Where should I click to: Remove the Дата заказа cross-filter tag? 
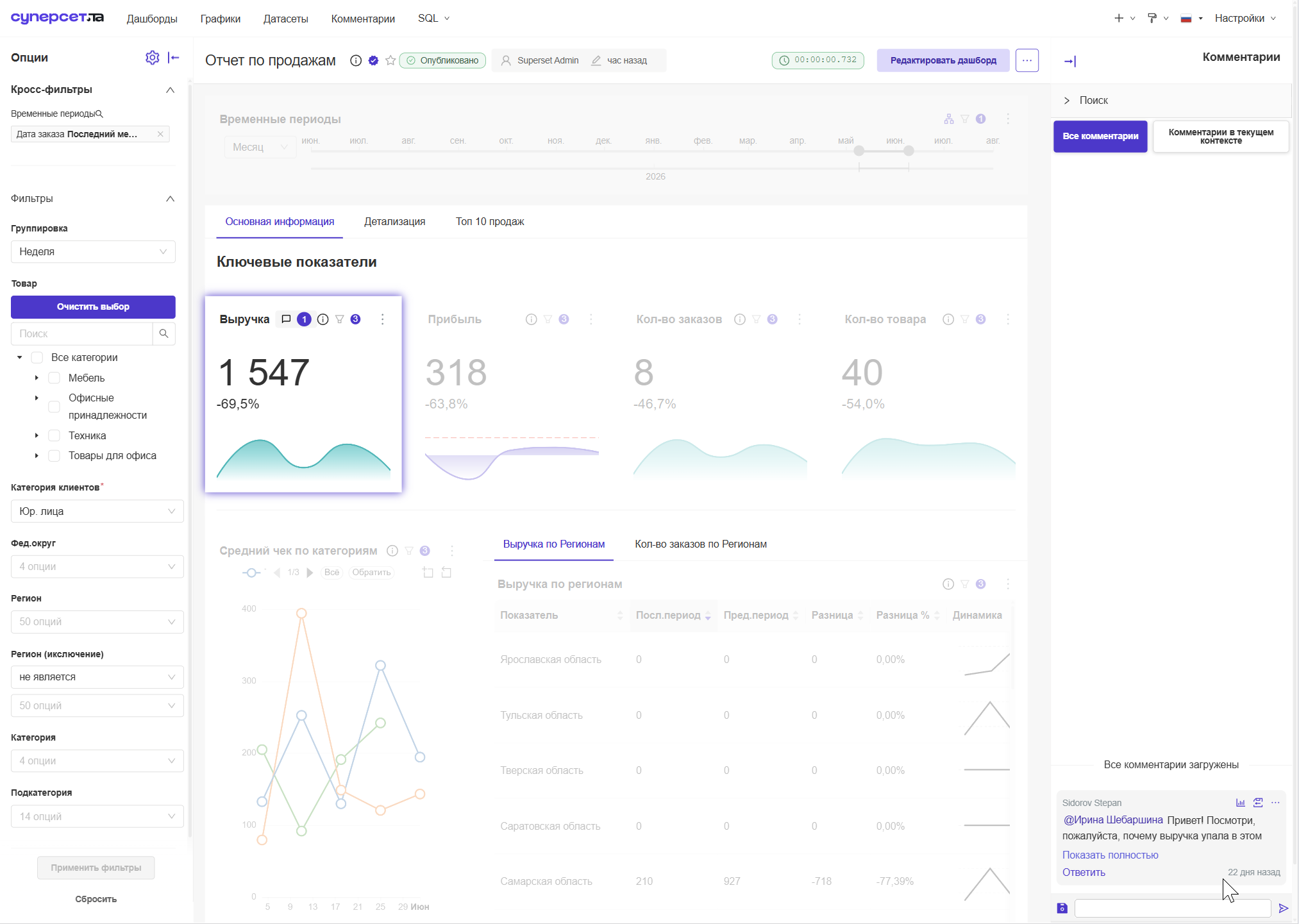pyautogui.click(x=160, y=134)
